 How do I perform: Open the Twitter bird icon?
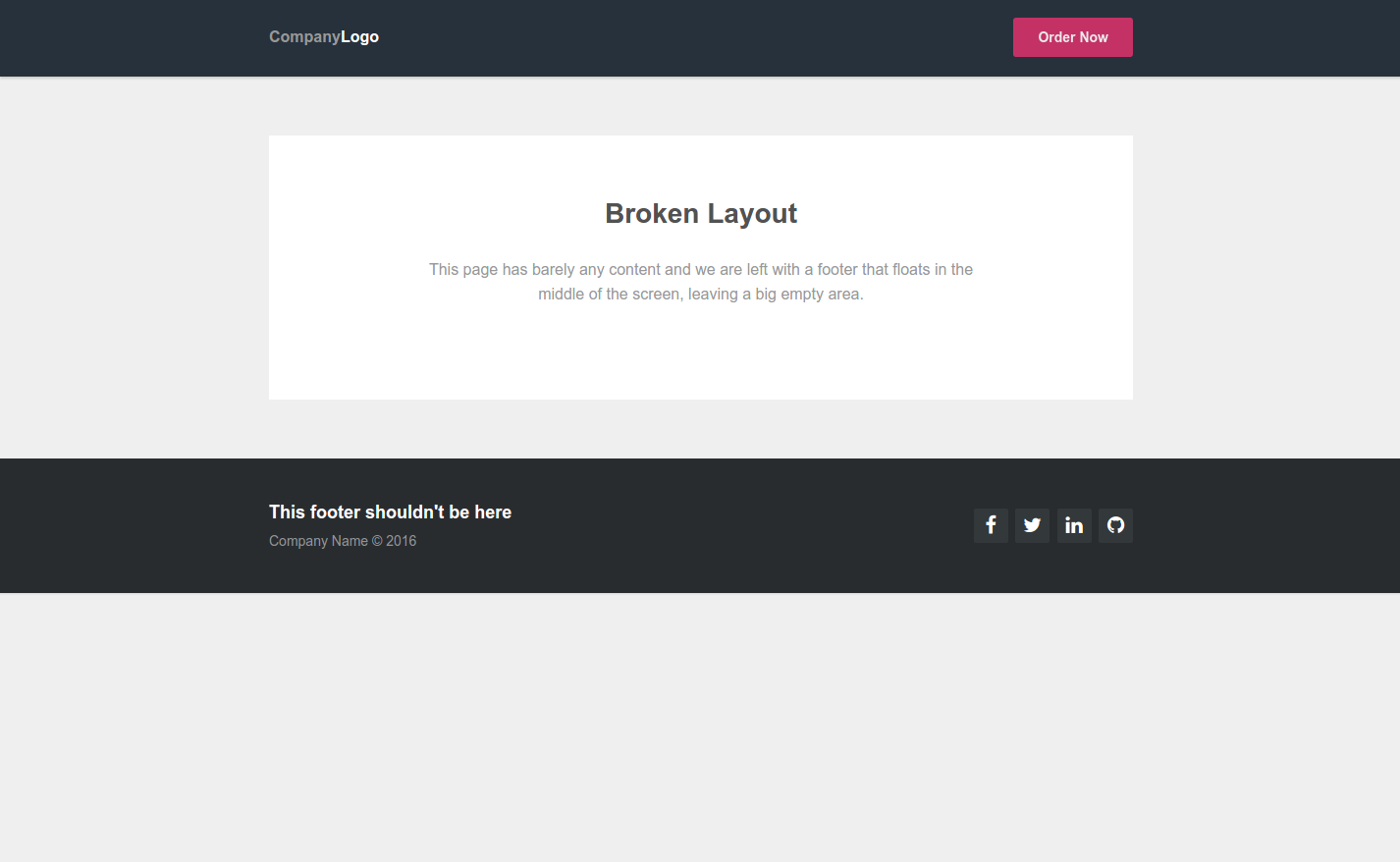point(1032,525)
